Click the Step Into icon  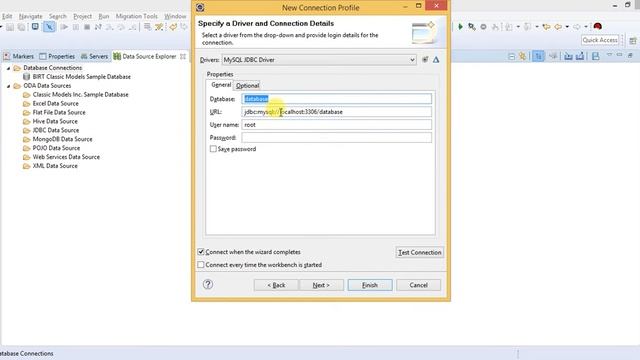(x=109, y=27)
